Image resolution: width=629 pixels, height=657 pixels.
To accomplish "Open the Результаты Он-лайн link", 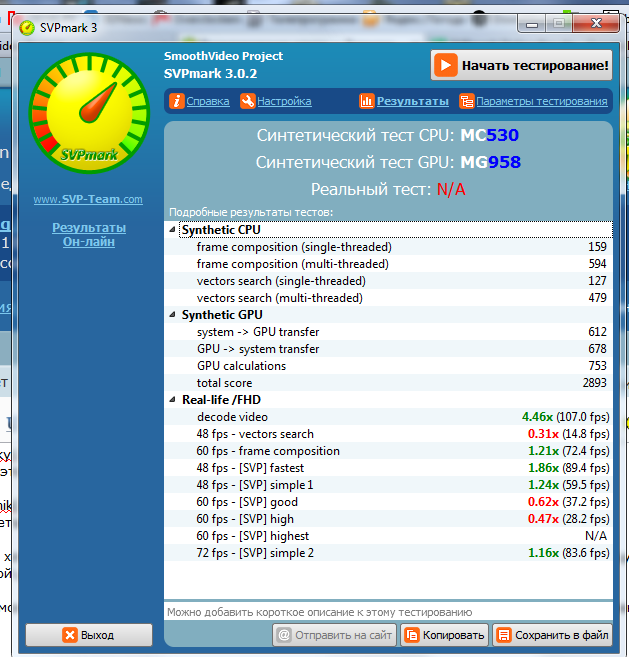I will [x=89, y=234].
